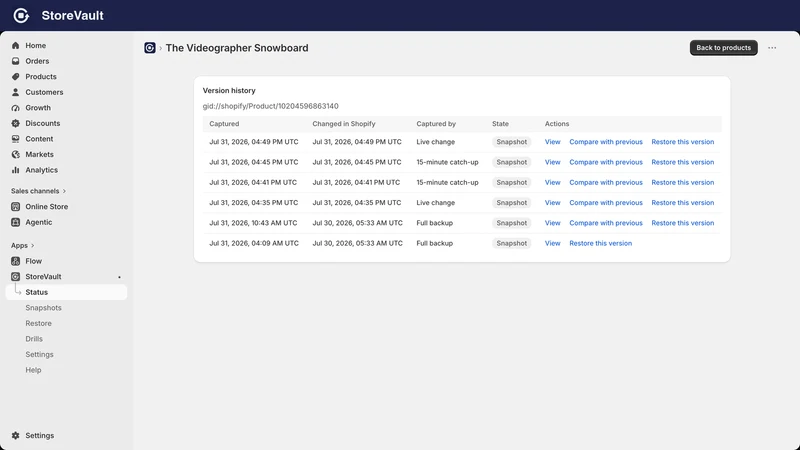Open Markets via its globe icon
The image size is (800, 450).
click(x=15, y=154)
